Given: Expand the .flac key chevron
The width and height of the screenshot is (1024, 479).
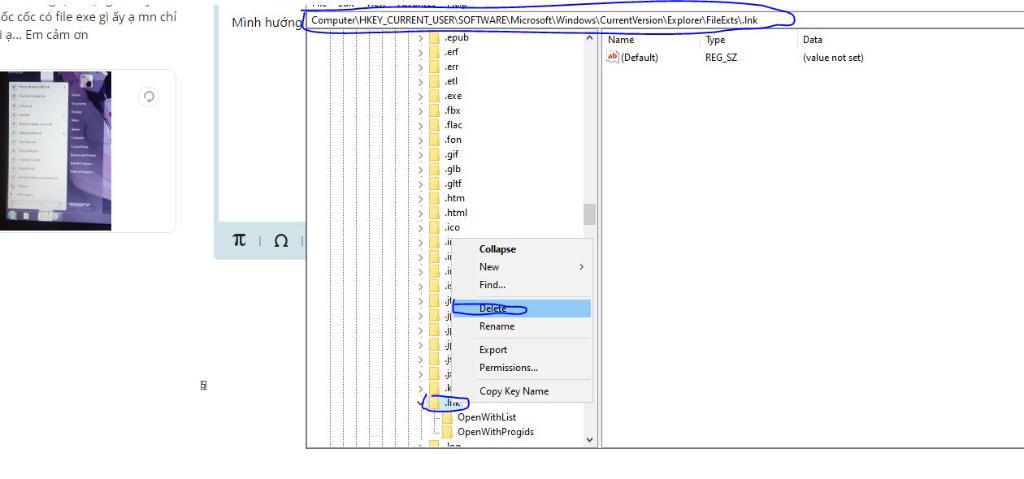Looking at the screenshot, I should [421, 125].
